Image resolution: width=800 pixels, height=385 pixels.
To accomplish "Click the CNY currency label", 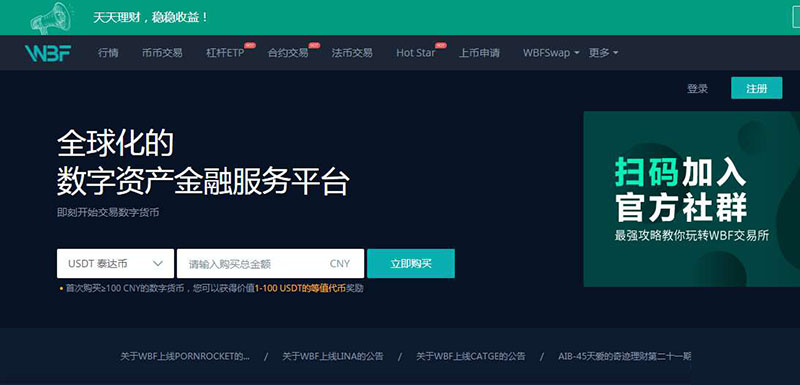I will [340, 264].
